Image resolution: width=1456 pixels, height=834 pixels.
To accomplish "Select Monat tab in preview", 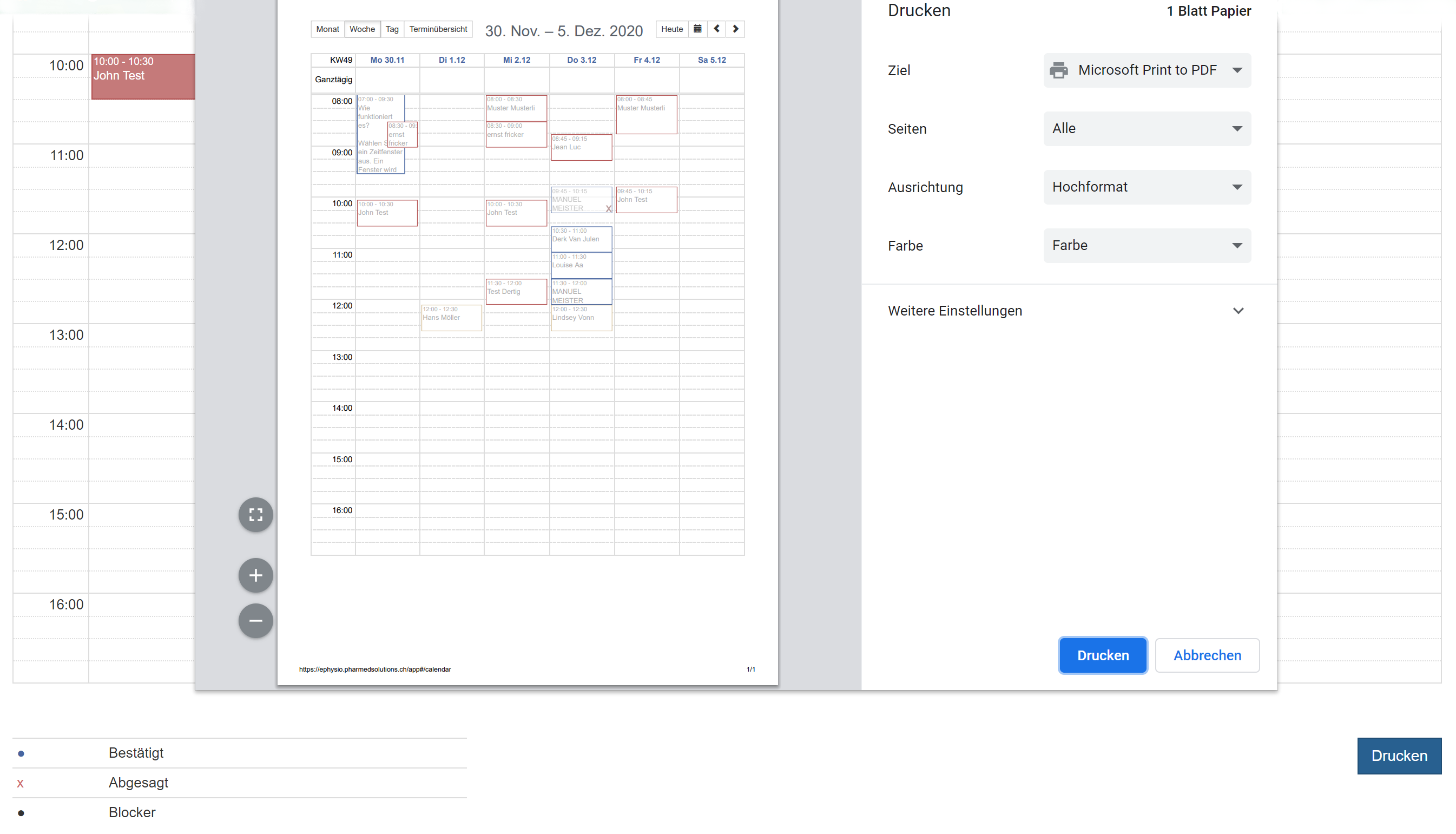I will pos(327,29).
